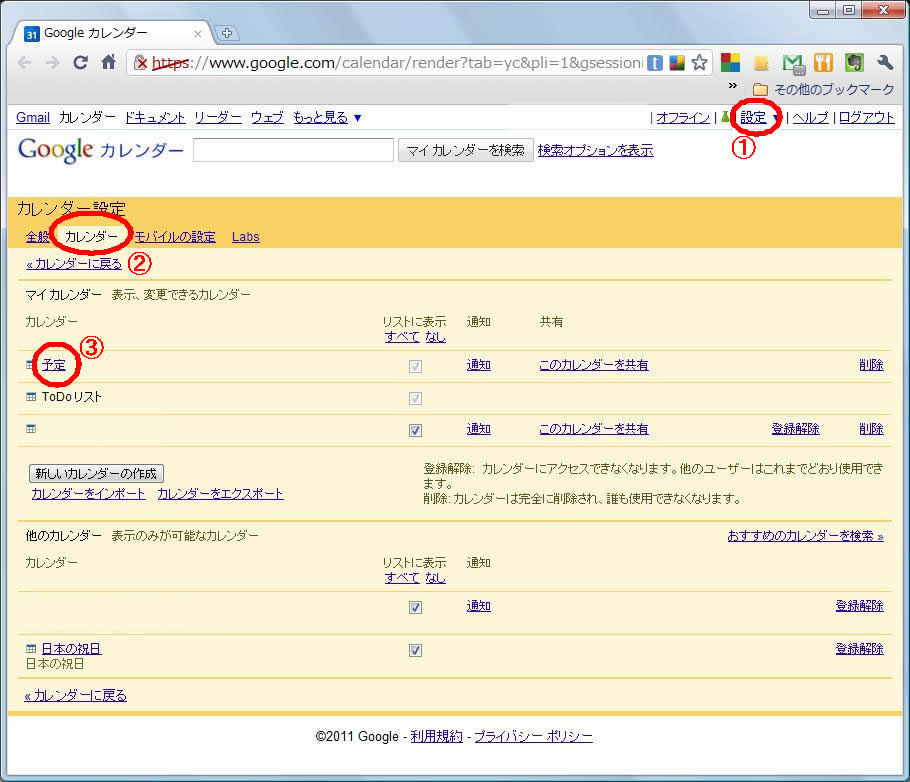The height and width of the screenshot is (782, 910).
Task: Close the Google カレンダー tab
Action: pos(198,34)
